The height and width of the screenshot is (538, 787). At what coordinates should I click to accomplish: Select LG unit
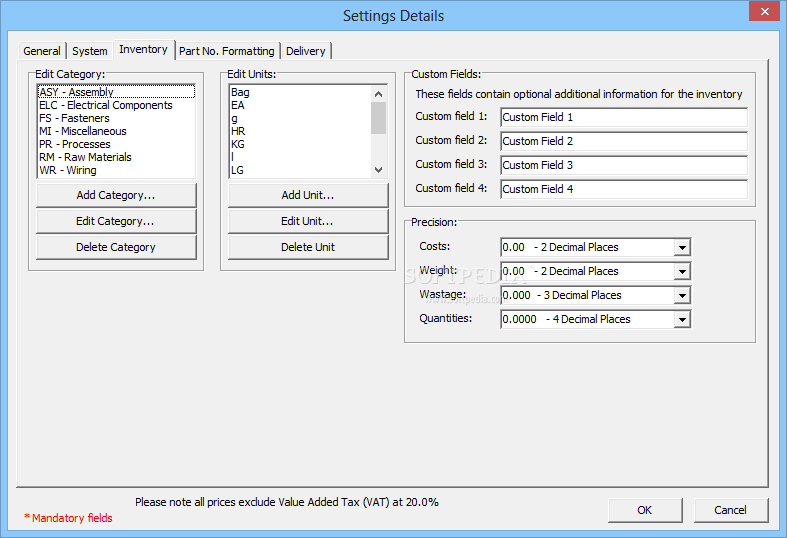(x=300, y=170)
